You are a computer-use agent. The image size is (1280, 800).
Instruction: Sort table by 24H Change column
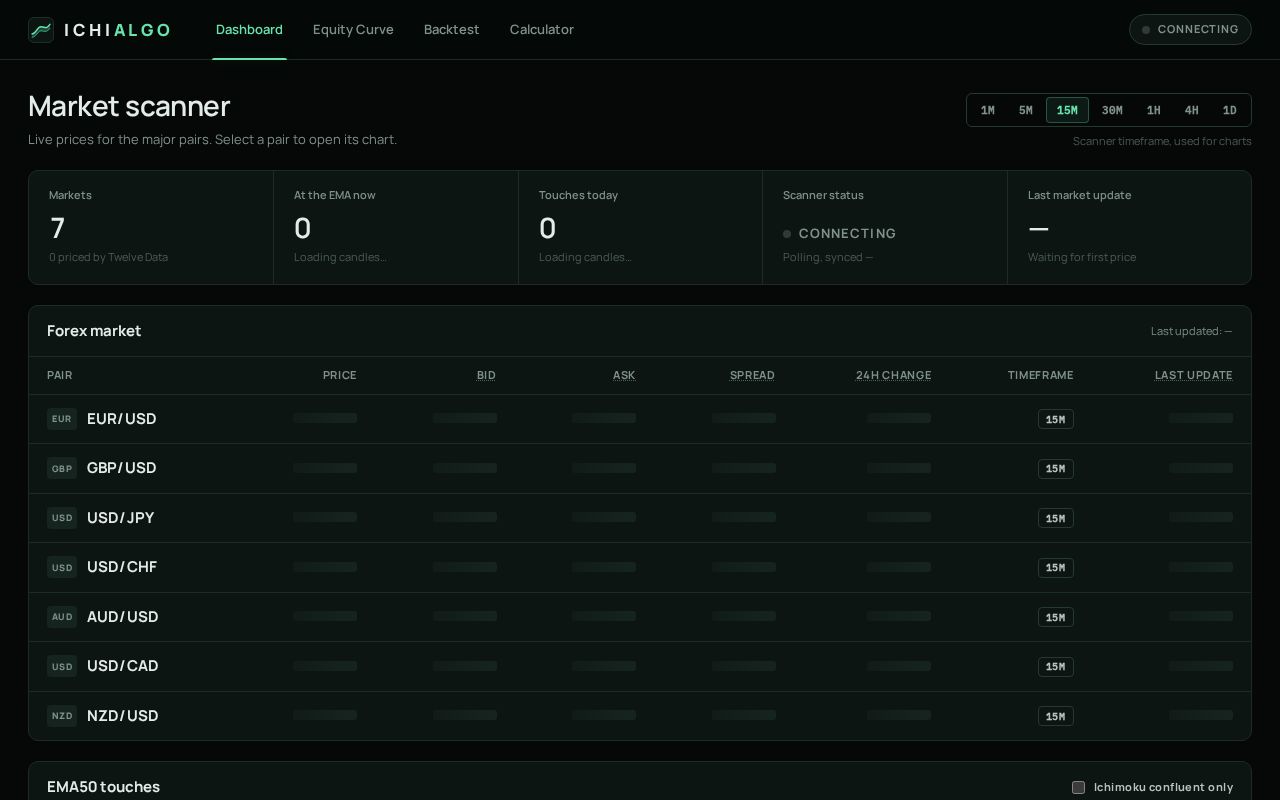893,375
